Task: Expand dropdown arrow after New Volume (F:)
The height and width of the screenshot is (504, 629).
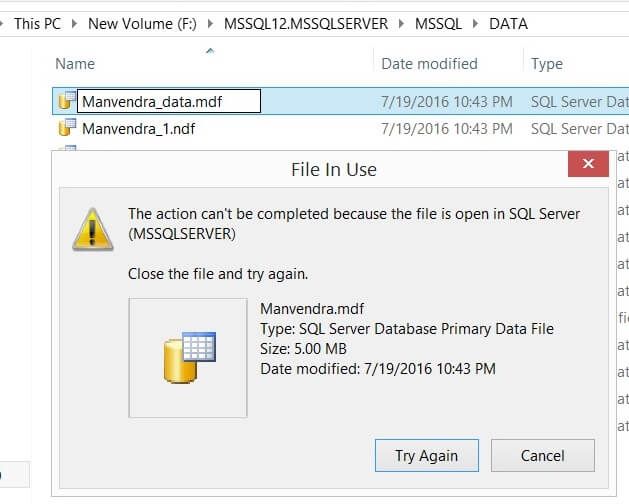Action: click(x=210, y=24)
